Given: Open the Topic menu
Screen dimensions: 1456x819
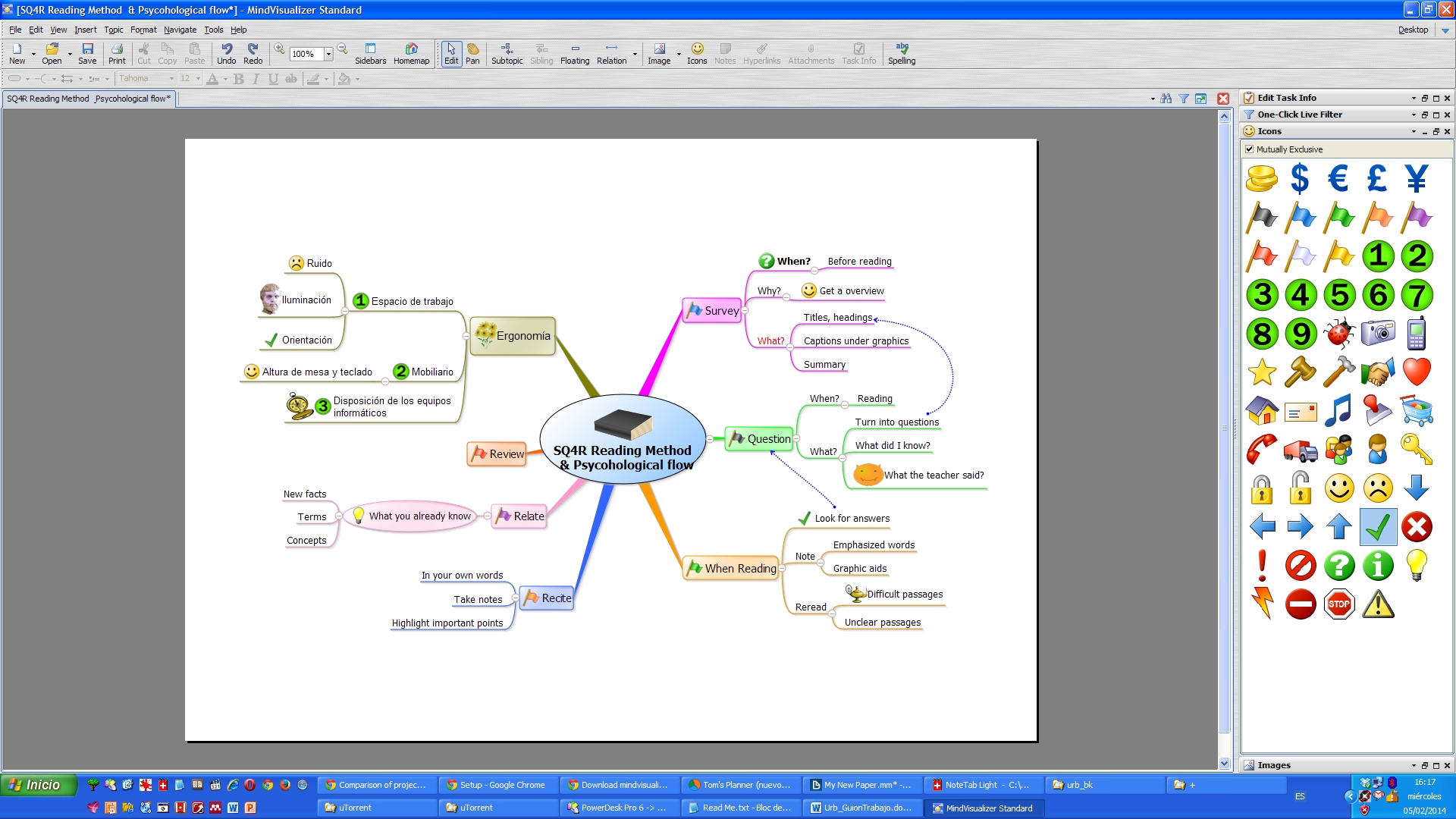Looking at the screenshot, I should pyautogui.click(x=114, y=30).
